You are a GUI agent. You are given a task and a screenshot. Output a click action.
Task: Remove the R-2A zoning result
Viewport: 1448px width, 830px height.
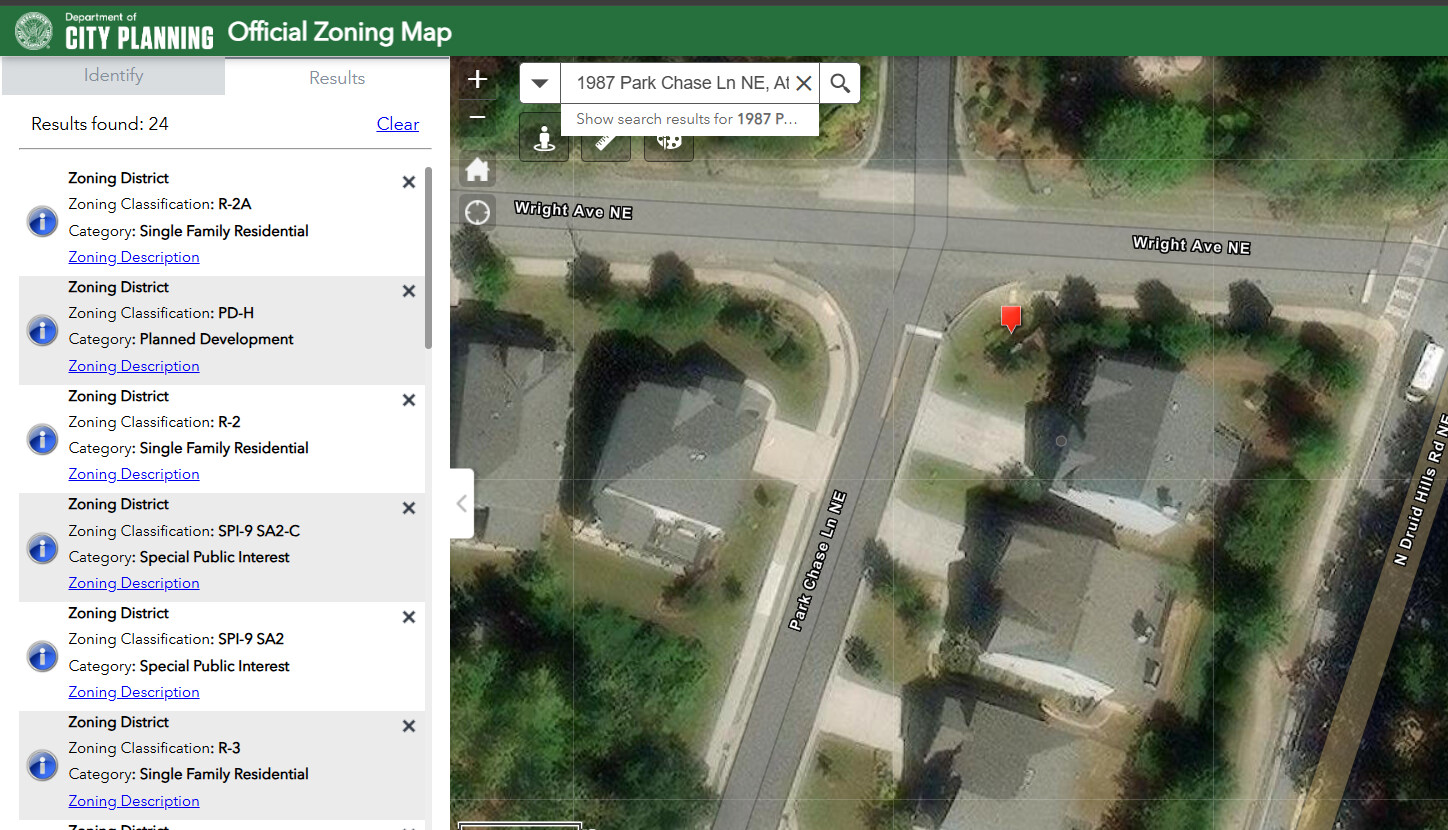(408, 182)
